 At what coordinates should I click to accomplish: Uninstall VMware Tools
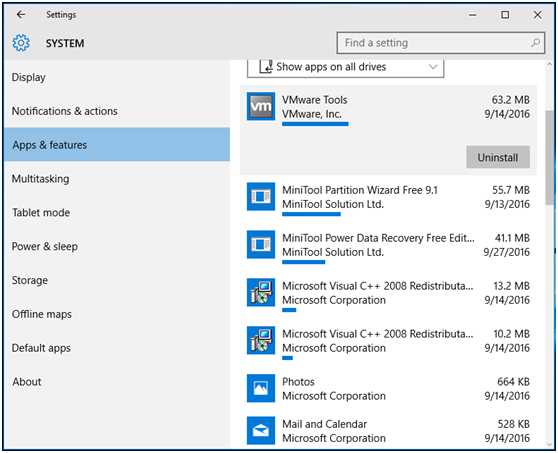point(498,157)
